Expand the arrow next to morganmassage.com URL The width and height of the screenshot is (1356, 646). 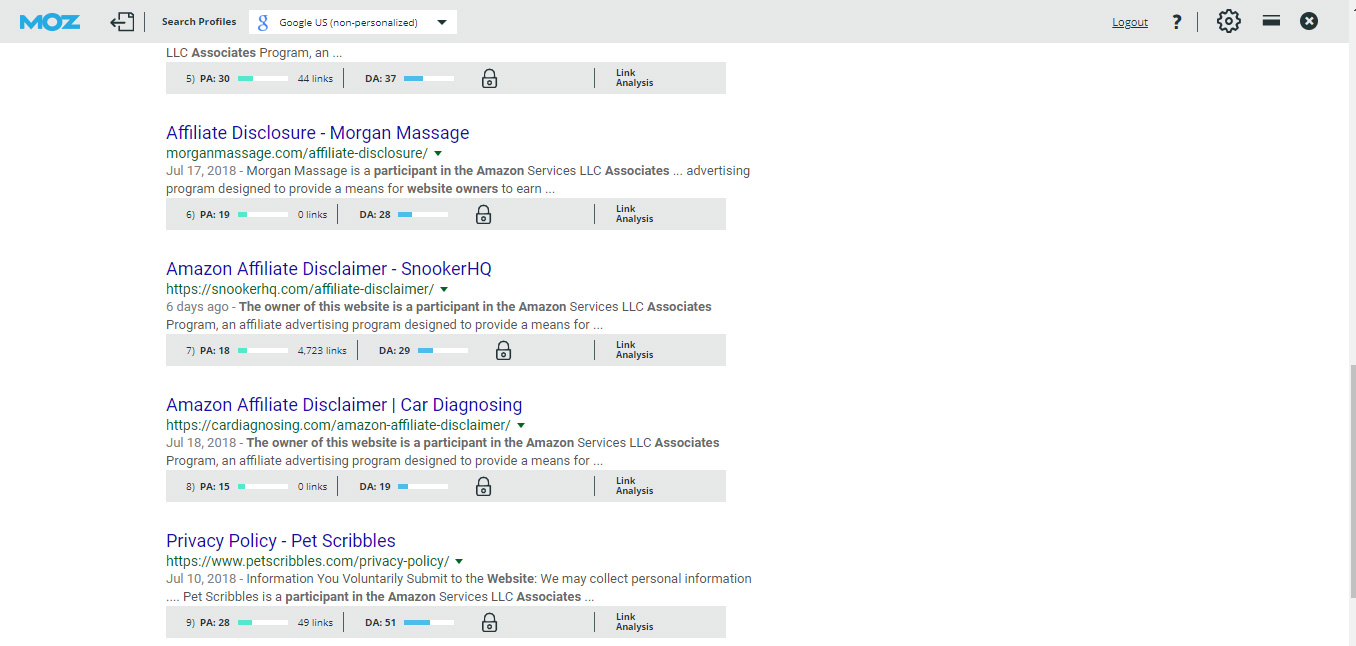tap(438, 153)
